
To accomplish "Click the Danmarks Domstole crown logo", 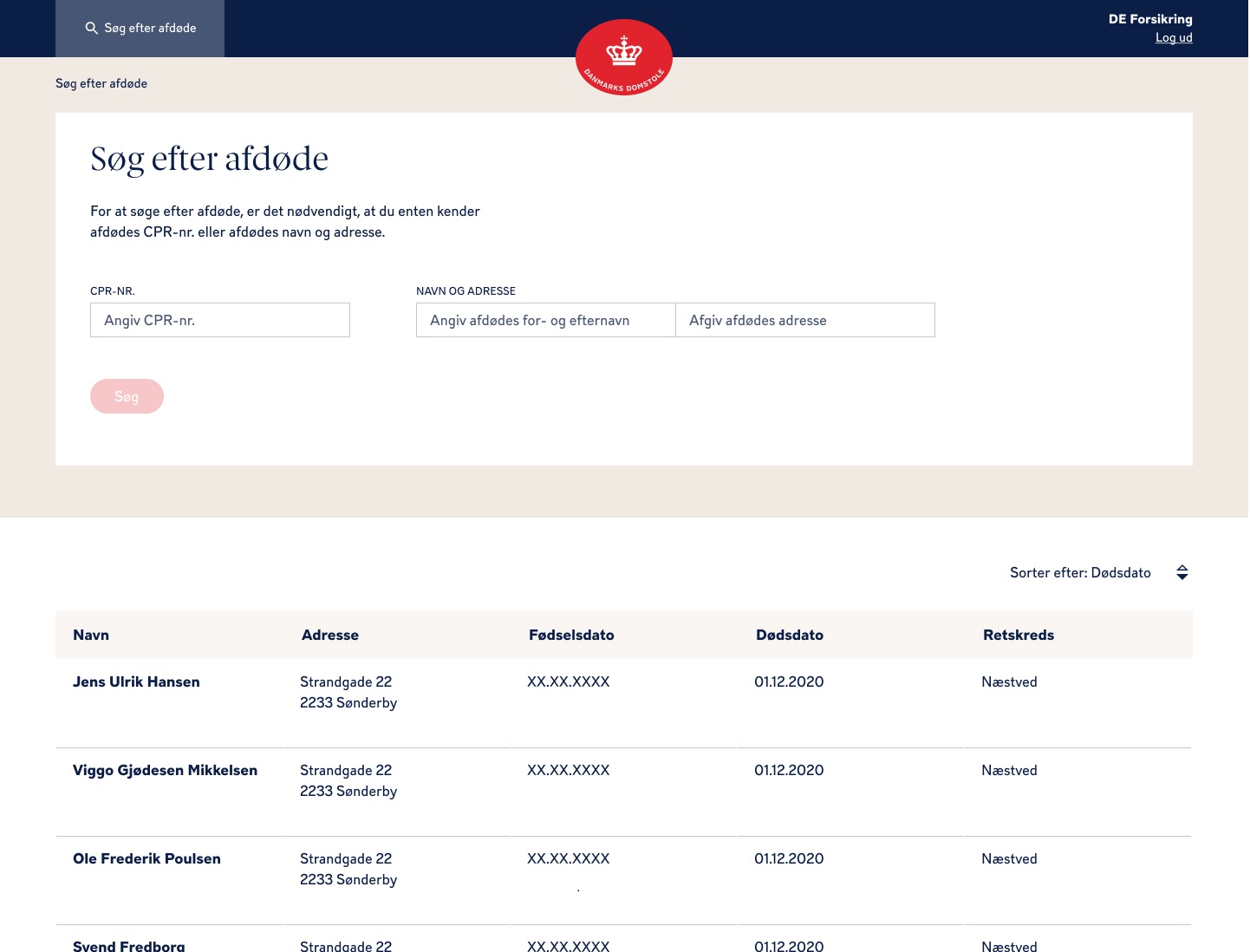I will pos(623,56).
